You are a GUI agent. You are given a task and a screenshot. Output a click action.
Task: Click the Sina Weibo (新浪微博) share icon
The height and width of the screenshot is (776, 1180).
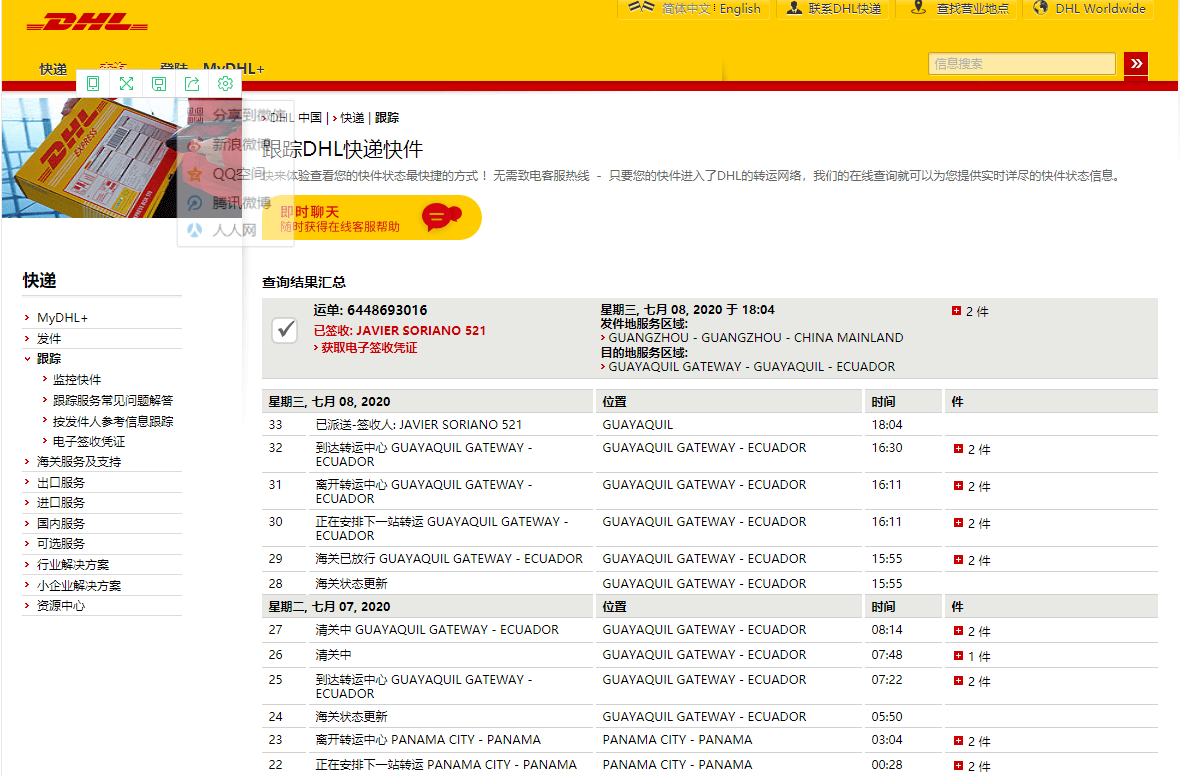195,145
